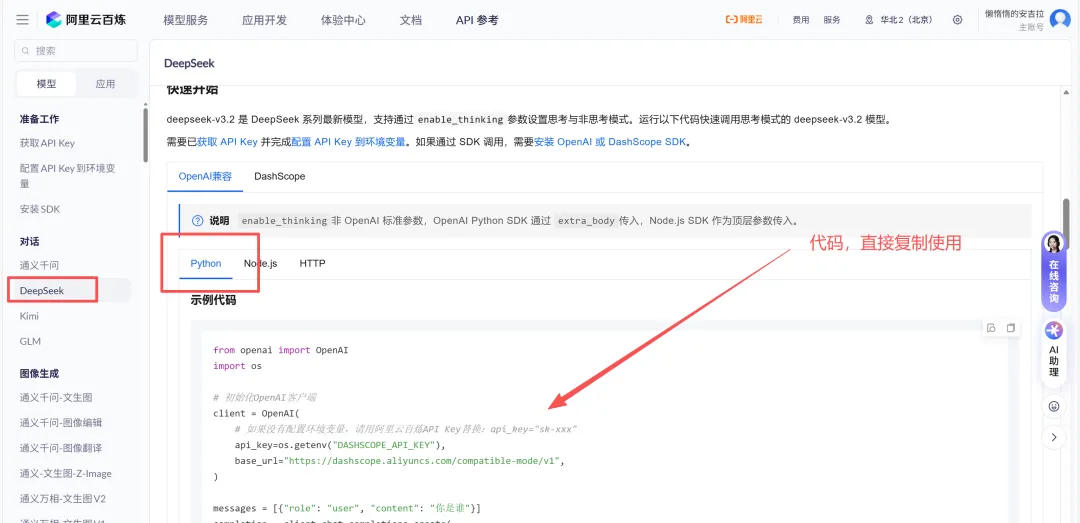Copy the sample code with copy icon
1080x523 pixels.
coord(1010,328)
